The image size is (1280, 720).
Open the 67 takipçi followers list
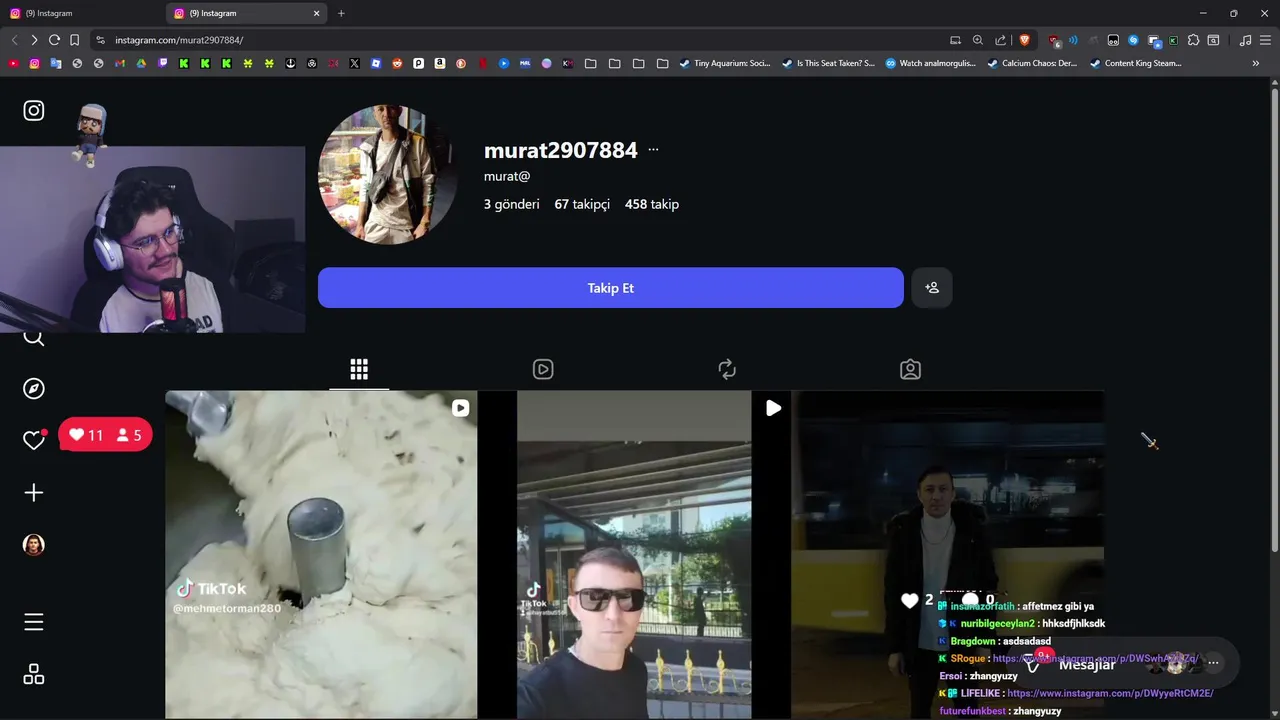point(582,204)
